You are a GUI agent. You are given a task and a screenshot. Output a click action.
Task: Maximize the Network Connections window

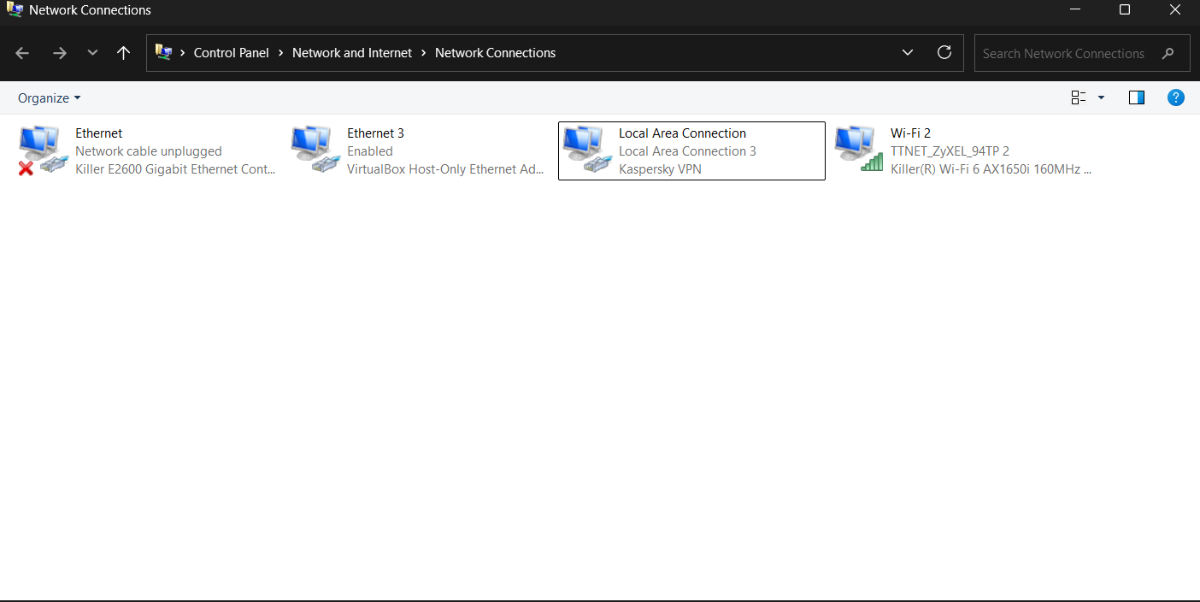click(1124, 10)
